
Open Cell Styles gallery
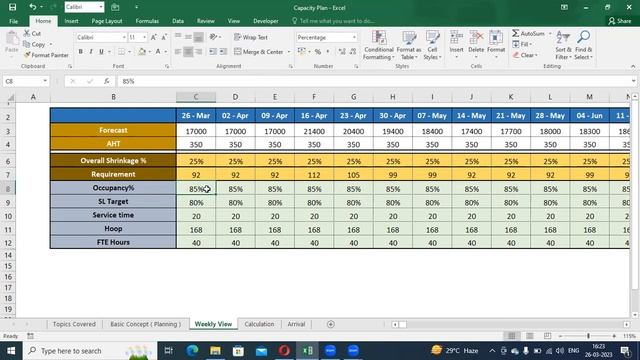[432, 45]
